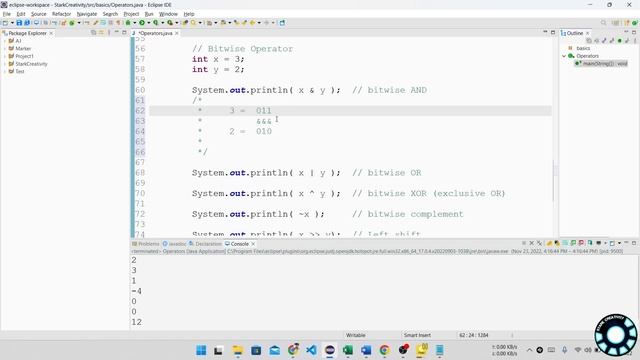Click Link with Editor in Package Explorer

(x=101, y=33)
